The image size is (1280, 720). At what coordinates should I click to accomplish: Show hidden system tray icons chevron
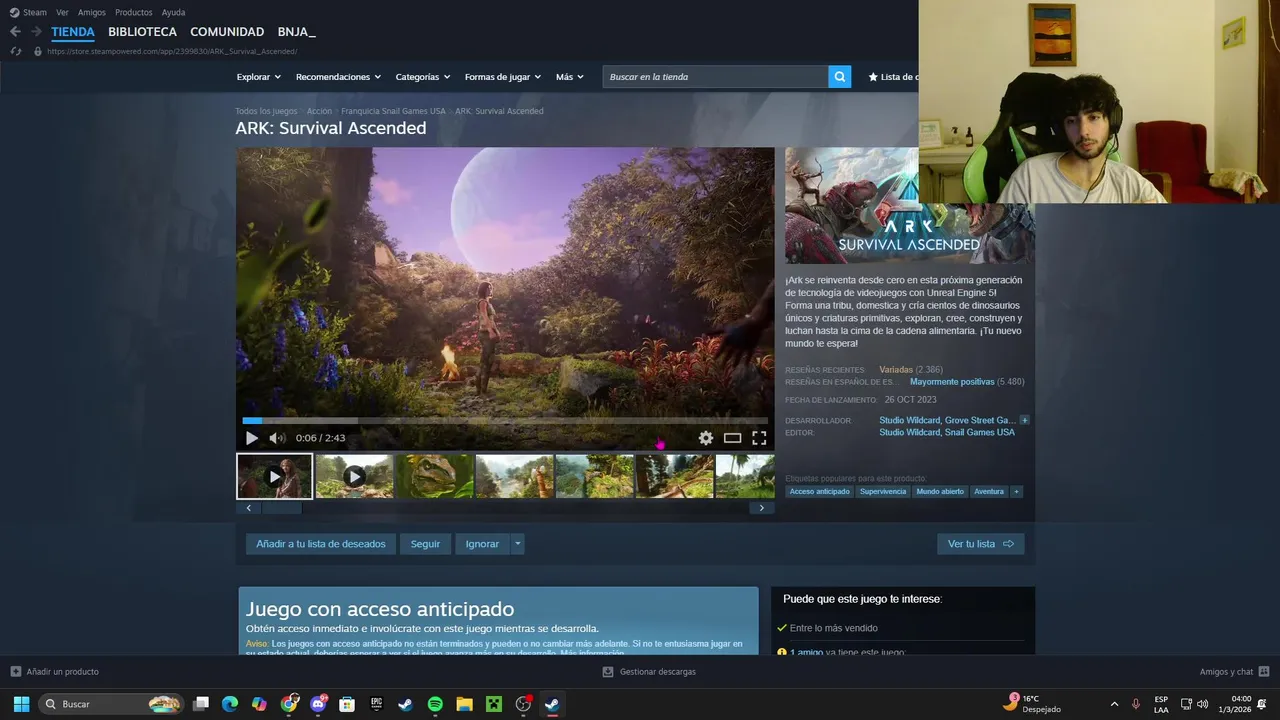tap(1114, 704)
